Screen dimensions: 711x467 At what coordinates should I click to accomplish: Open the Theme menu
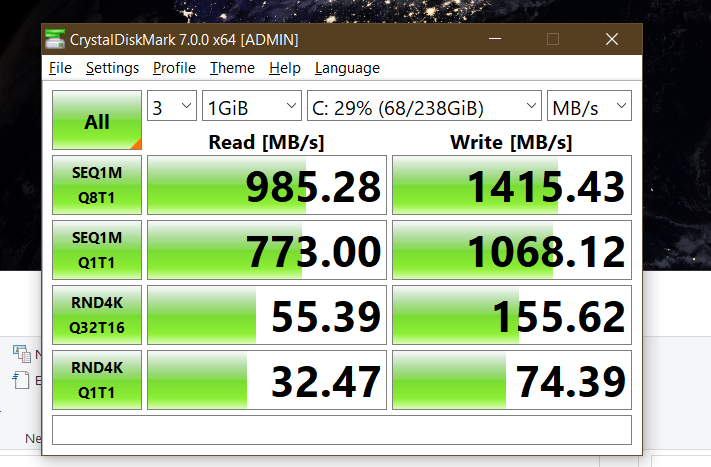232,68
